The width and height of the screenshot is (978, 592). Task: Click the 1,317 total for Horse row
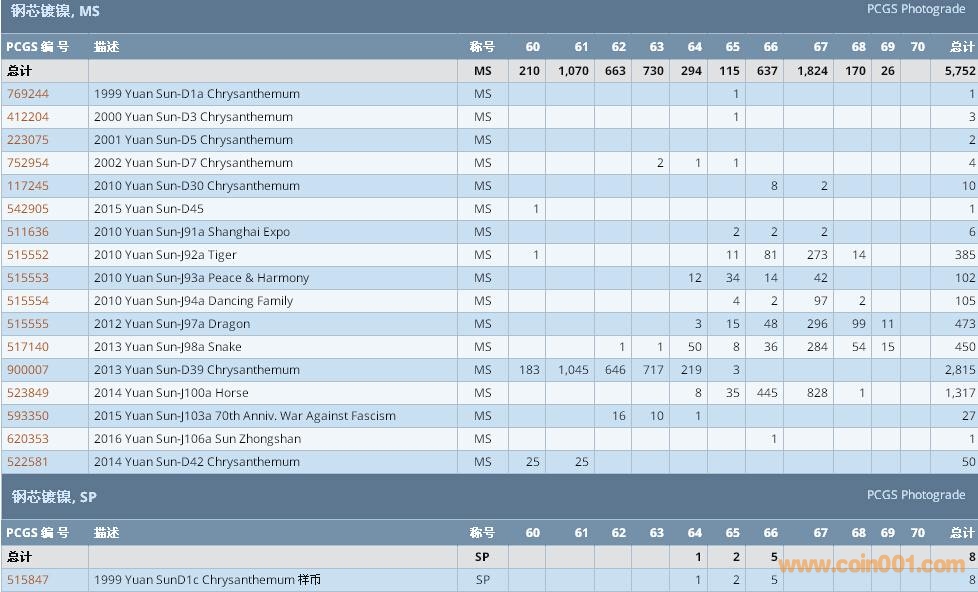point(959,393)
